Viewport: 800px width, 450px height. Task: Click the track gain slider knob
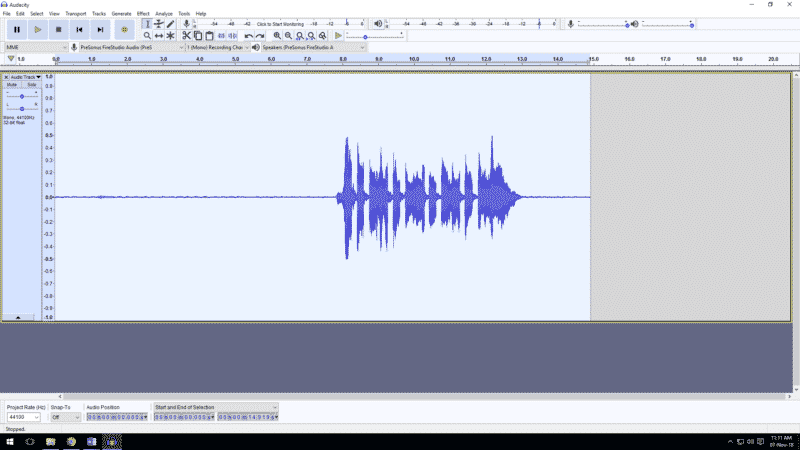[22, 96]
